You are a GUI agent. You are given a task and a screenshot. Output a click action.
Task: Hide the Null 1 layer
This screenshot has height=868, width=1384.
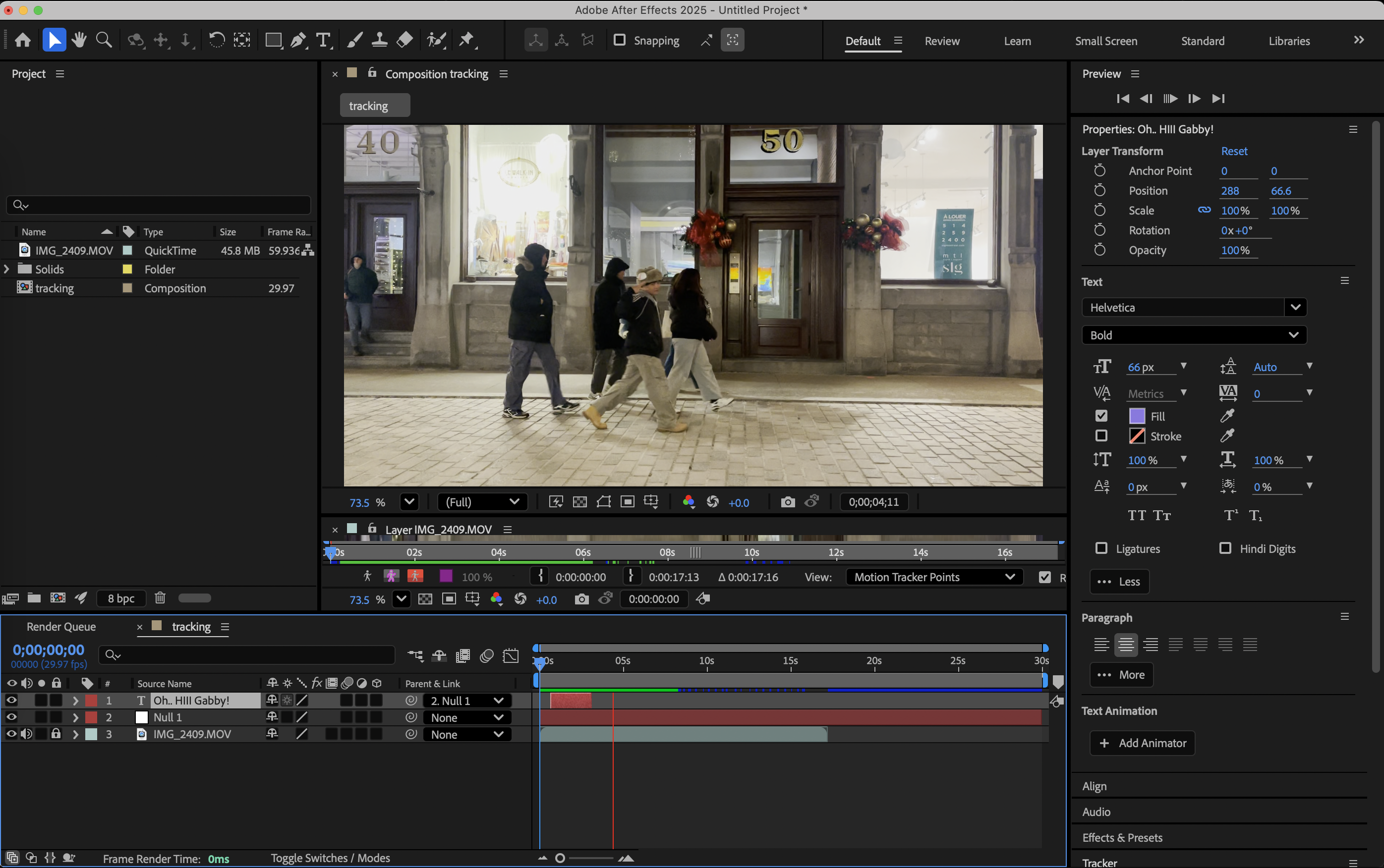11,717
